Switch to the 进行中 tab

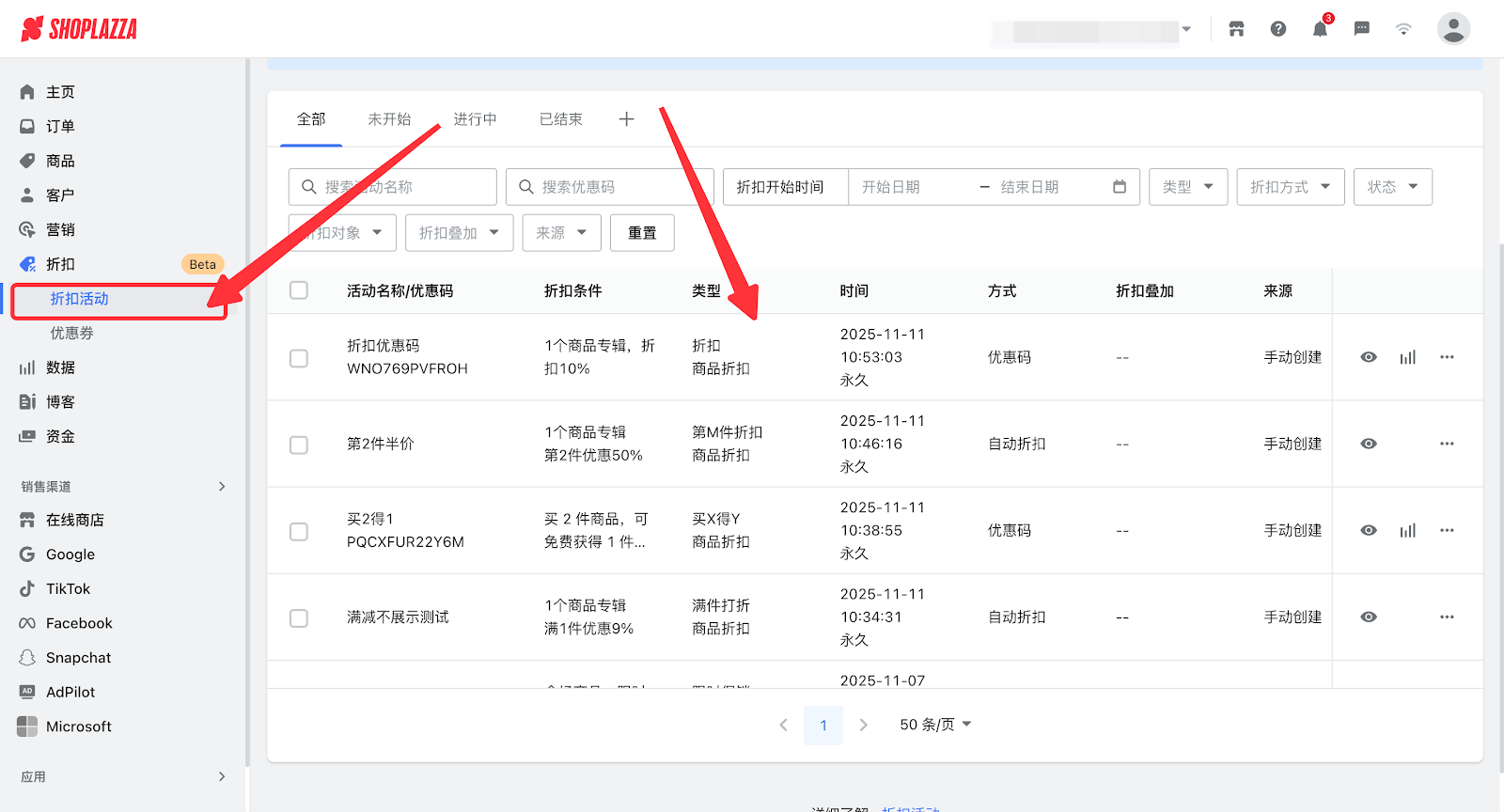click(475, 119)
